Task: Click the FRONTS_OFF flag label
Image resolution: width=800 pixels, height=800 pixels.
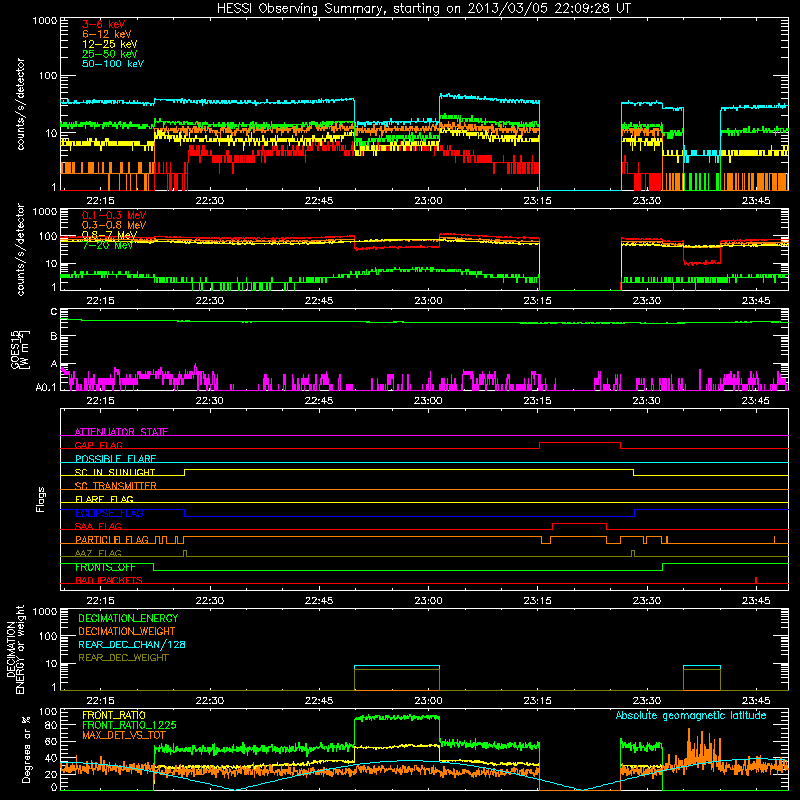Action: (105, 567)
